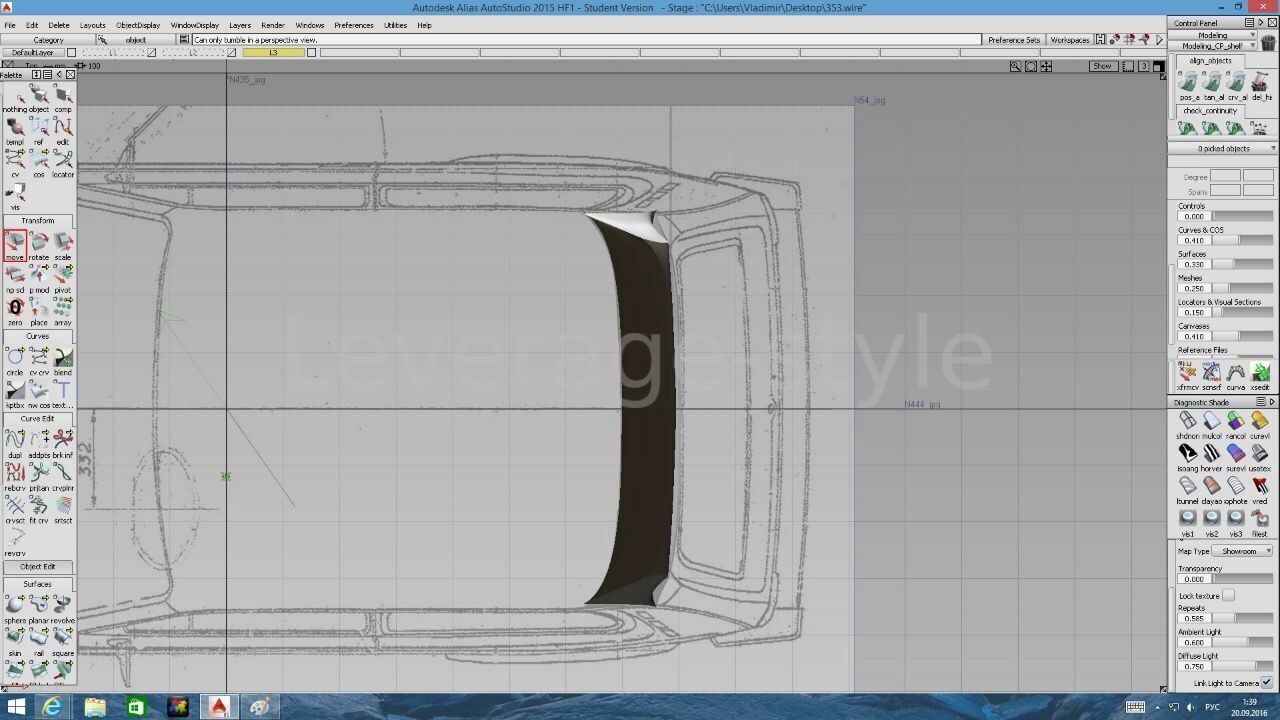Viewport: 1280px width, 720px height.
Task: Click the Preference Sets button
Action: click(1013, 40)
